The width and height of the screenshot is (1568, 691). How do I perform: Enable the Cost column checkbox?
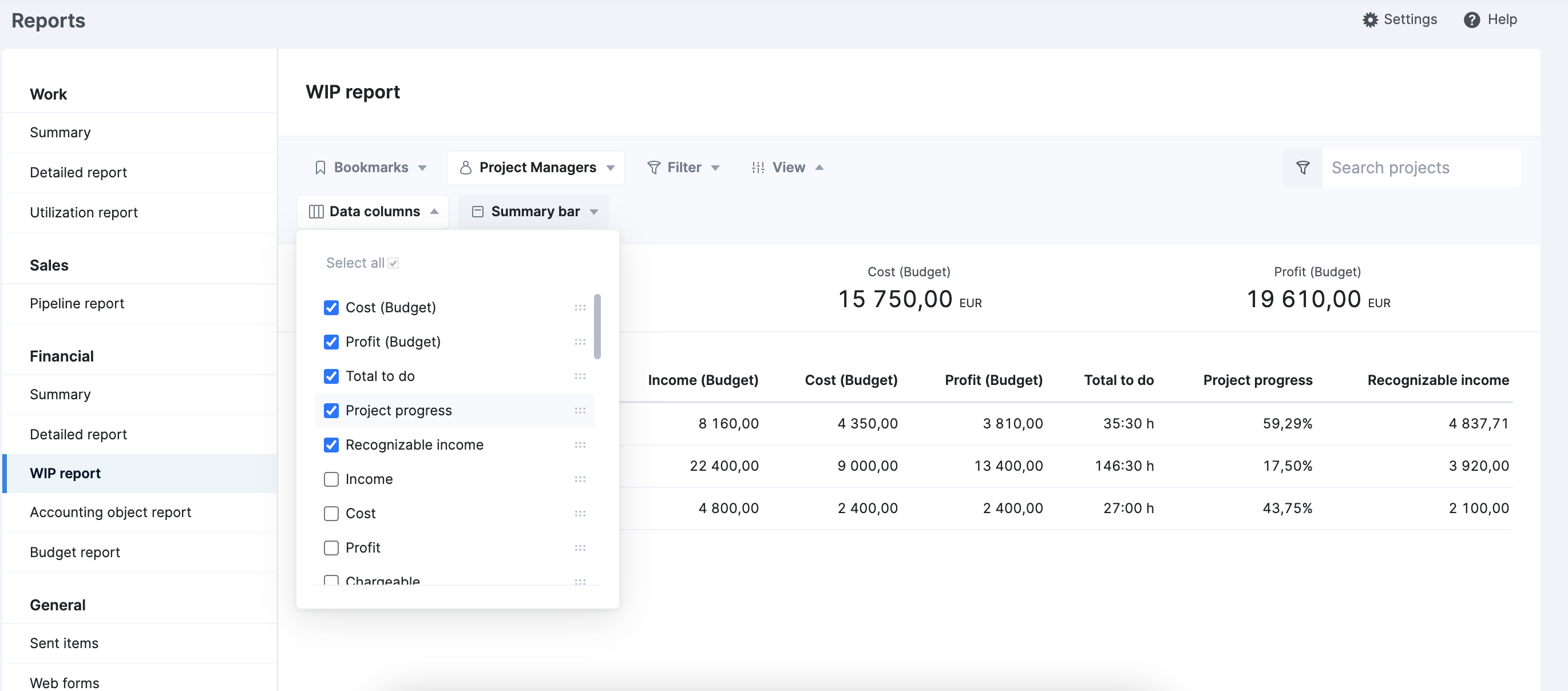click(331, 513)
